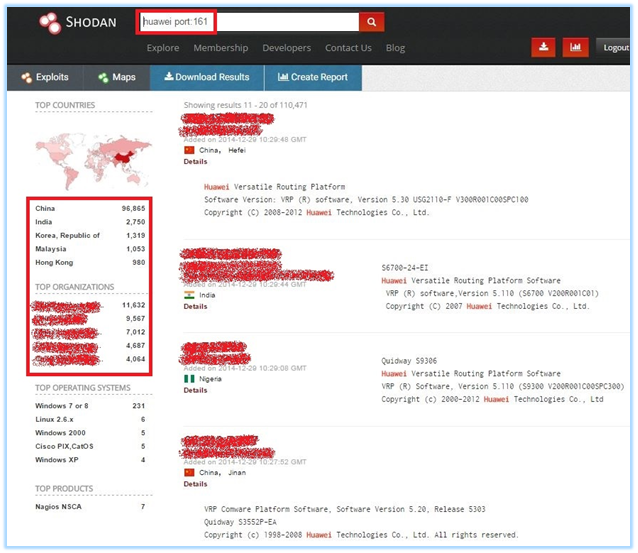Click the TOP COUNTRIES heading

[x=65, y=105]
